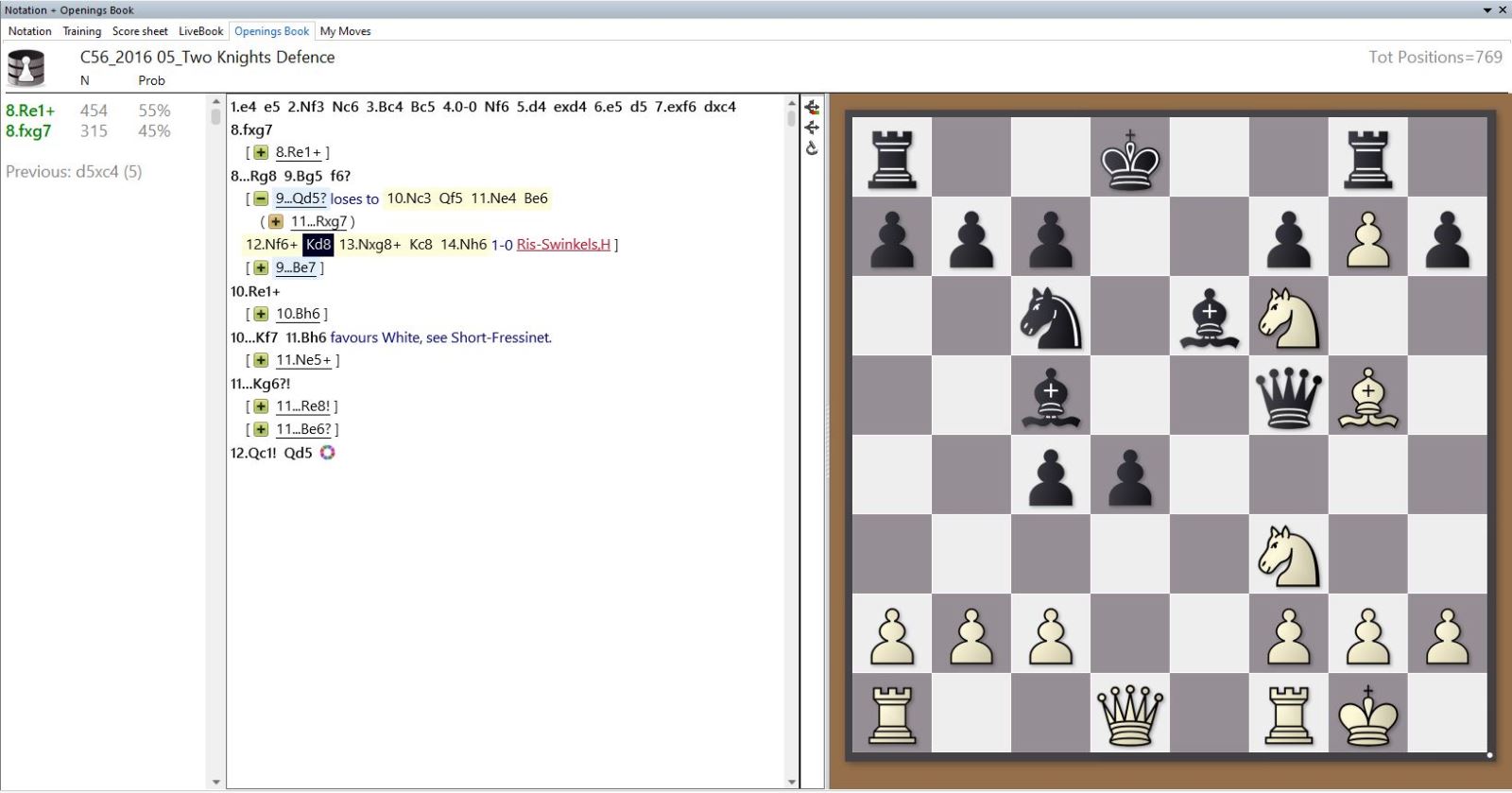The width and height of the screenshot is (1512, 793).
Task: Select the white bishop on g5
Action: click(1366, 395)
